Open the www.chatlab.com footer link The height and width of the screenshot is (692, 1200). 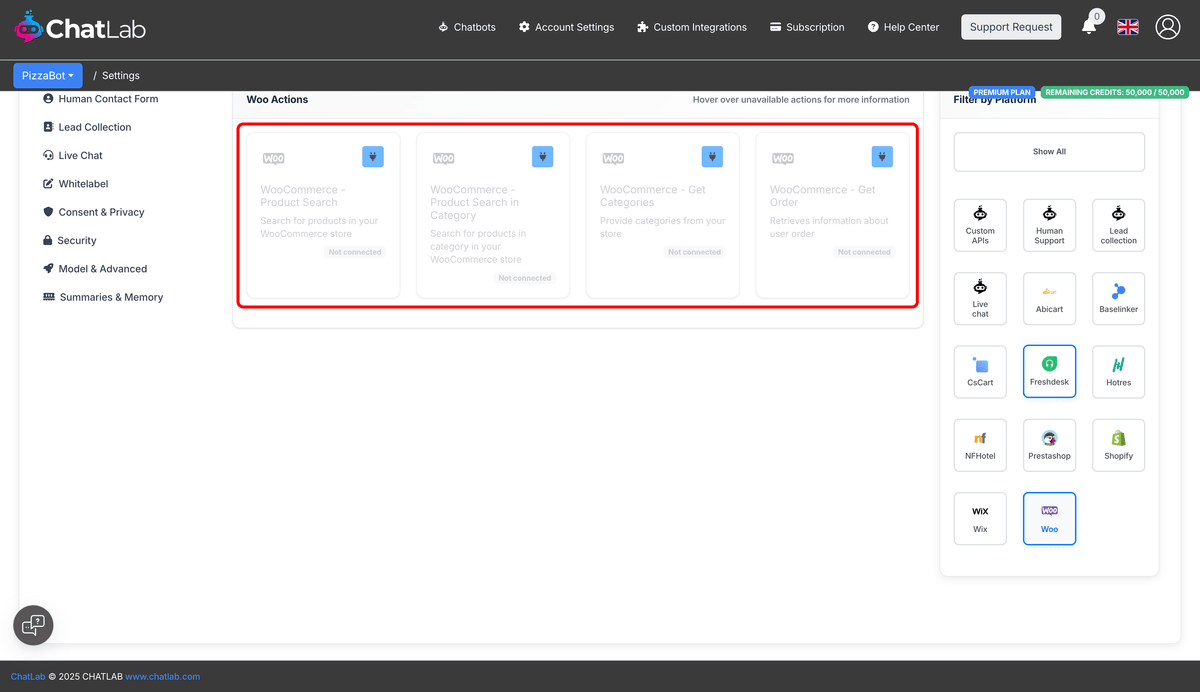click(163, 676)
